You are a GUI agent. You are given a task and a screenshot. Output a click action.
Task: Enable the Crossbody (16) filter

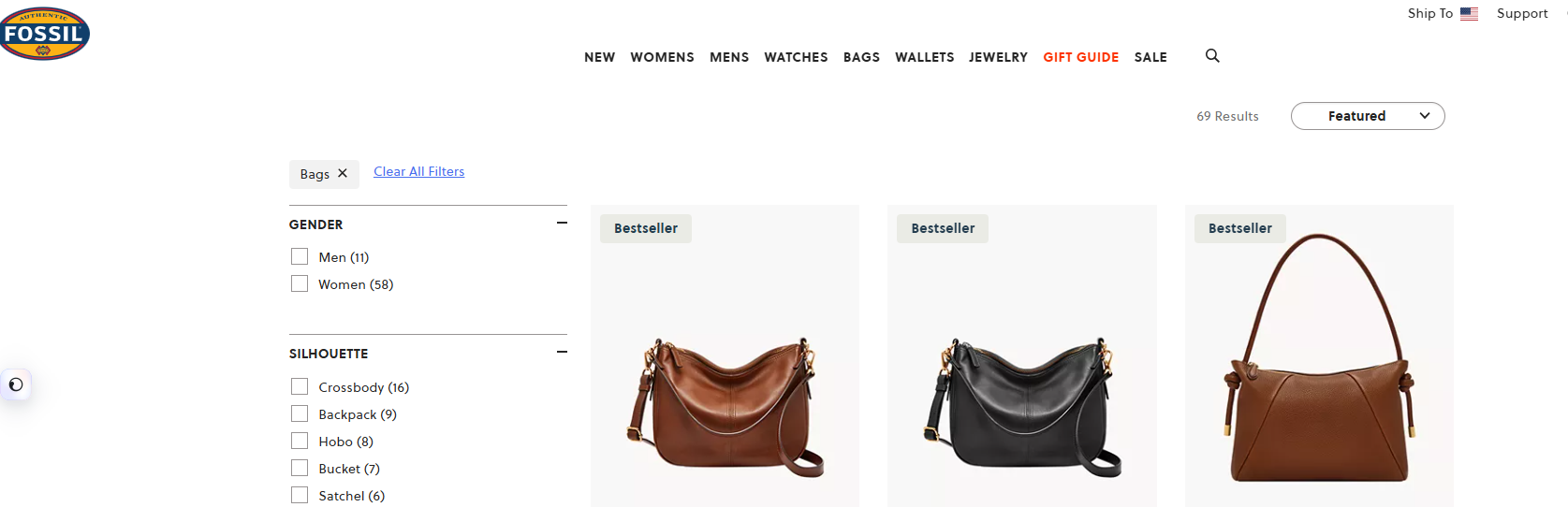coord(300,386)
